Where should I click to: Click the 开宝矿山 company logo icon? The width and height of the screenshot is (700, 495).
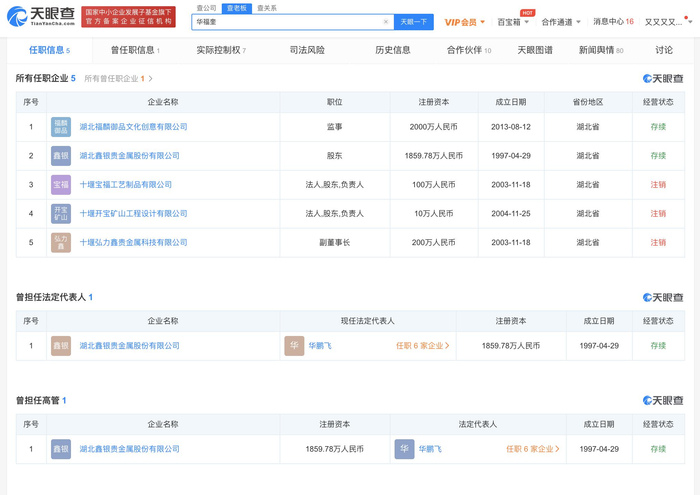tap(61, 214)
